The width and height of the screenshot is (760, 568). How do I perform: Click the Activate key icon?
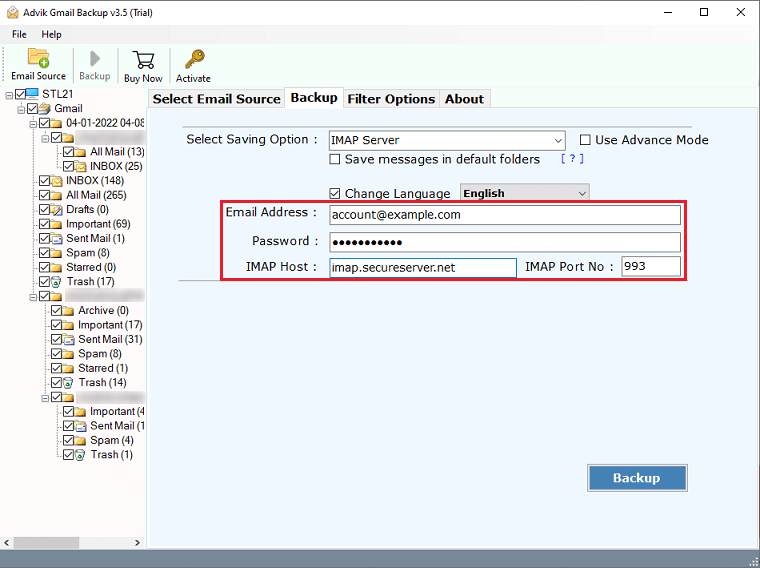tap(194, 60)
